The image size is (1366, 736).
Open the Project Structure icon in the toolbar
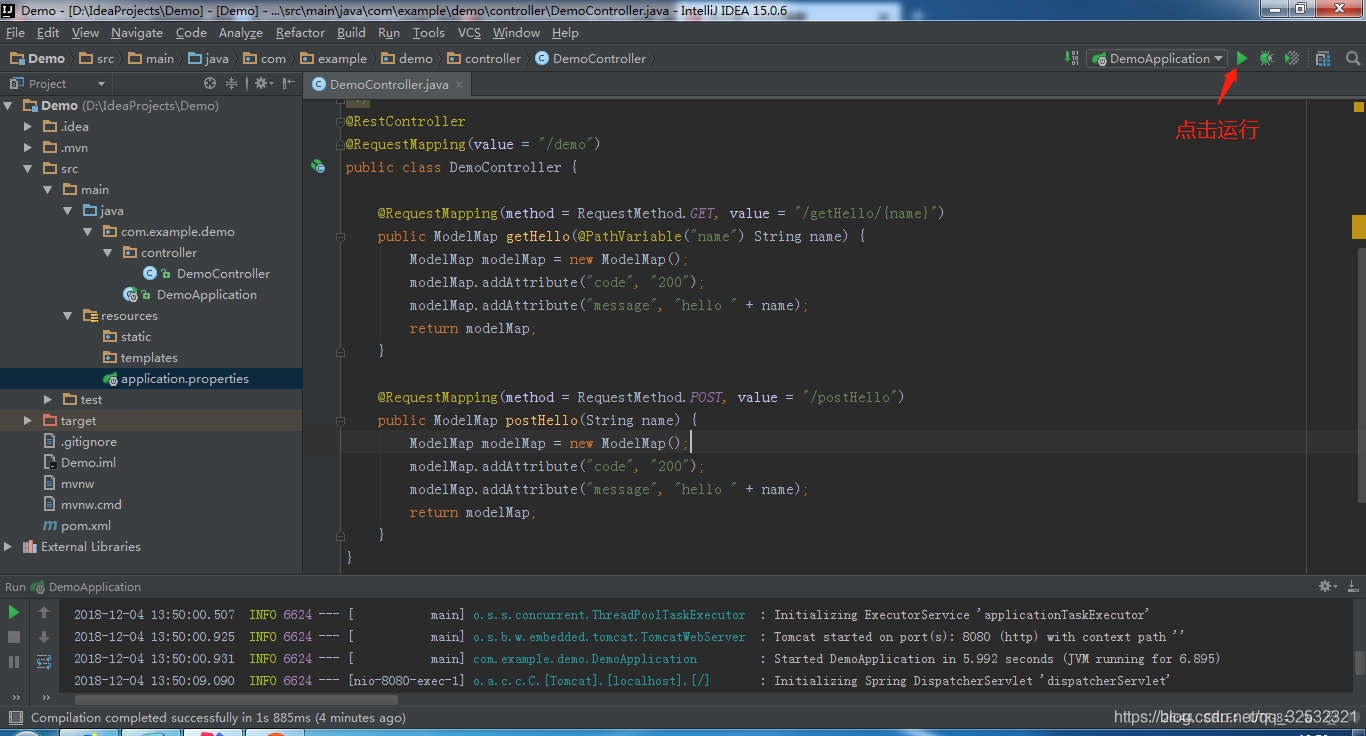click(x=1323, y=58)
